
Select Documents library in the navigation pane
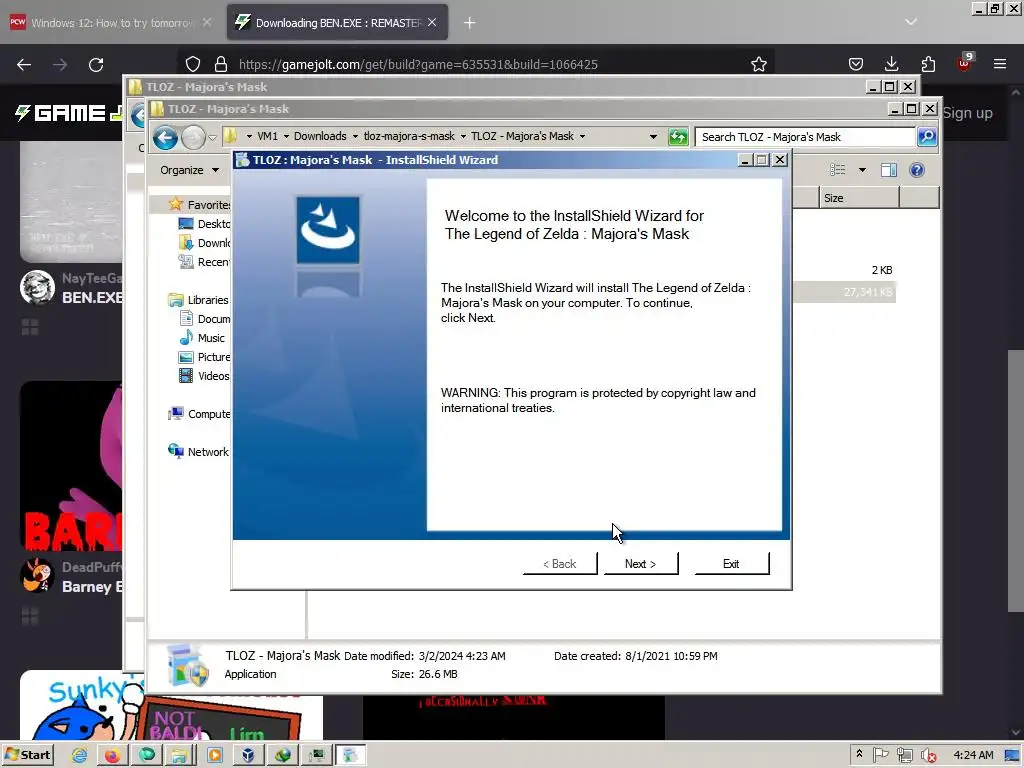[204, 319]
